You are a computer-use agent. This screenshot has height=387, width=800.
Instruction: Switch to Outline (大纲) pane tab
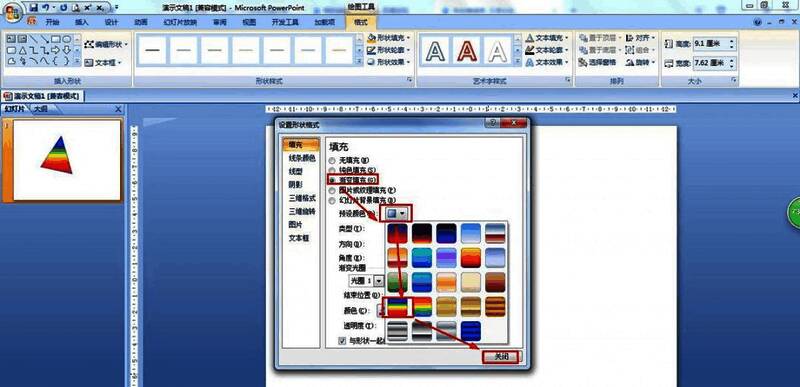tap(41, 109)
